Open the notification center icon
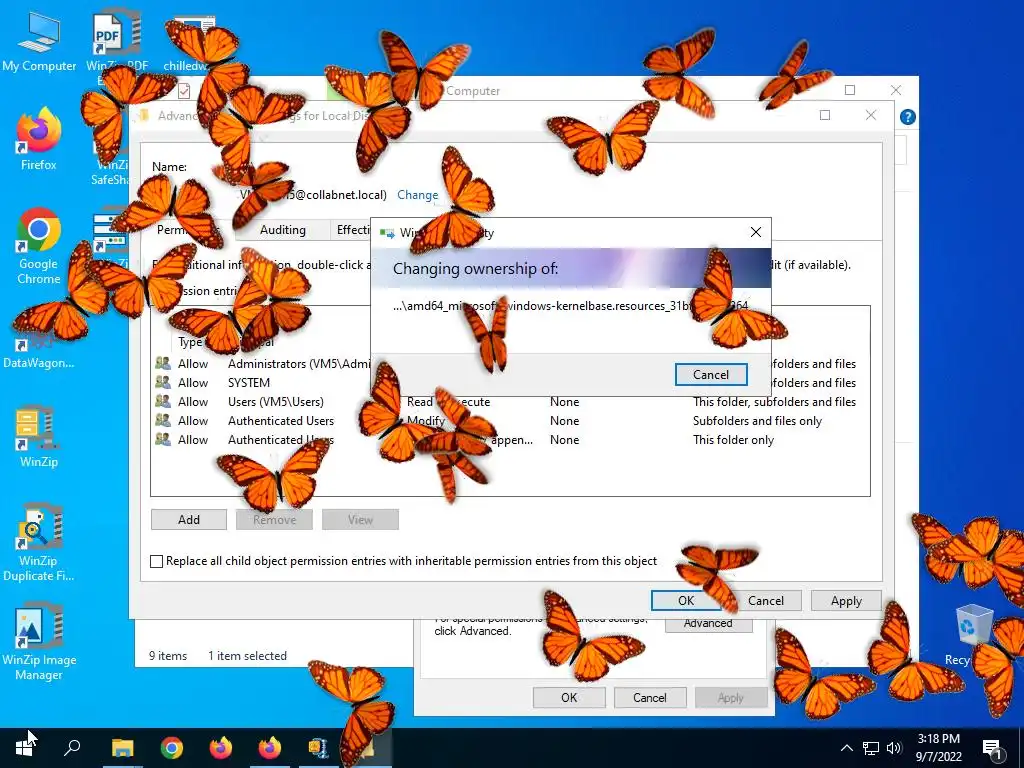The image size is (1024, 768). click(x=992, y=748)
